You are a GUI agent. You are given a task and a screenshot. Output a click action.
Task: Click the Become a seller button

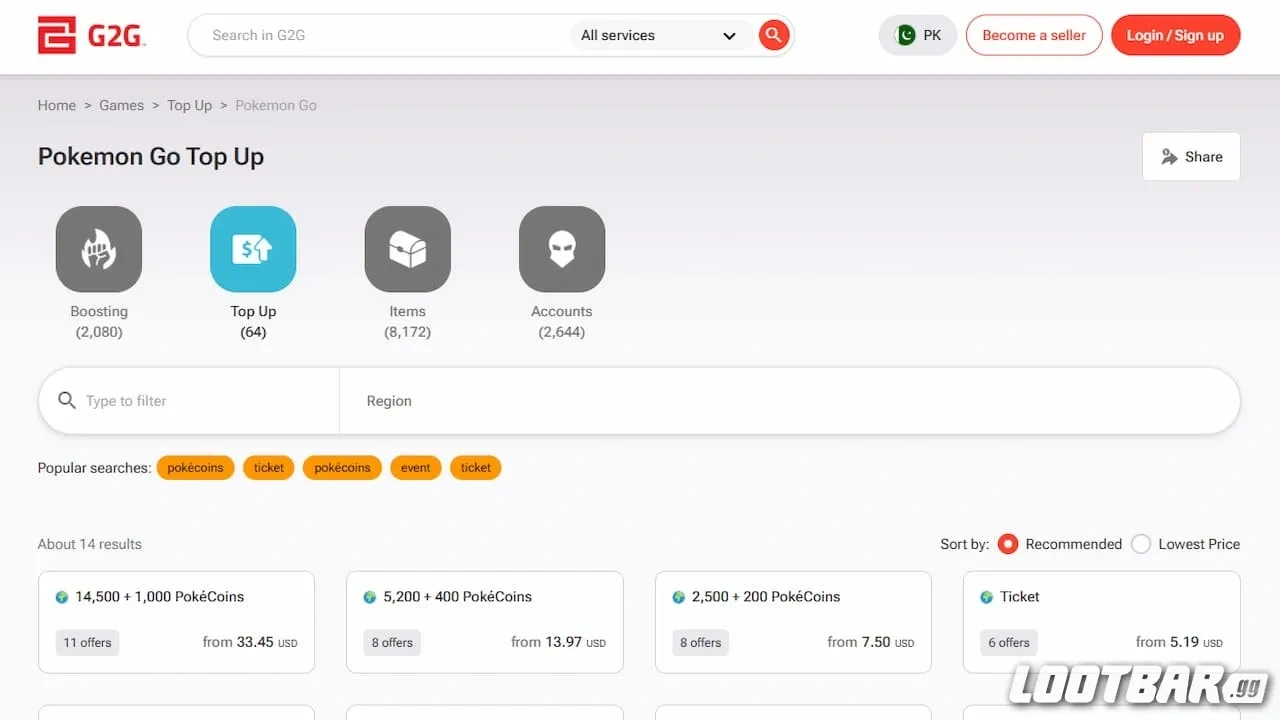tap(1033, 35)
